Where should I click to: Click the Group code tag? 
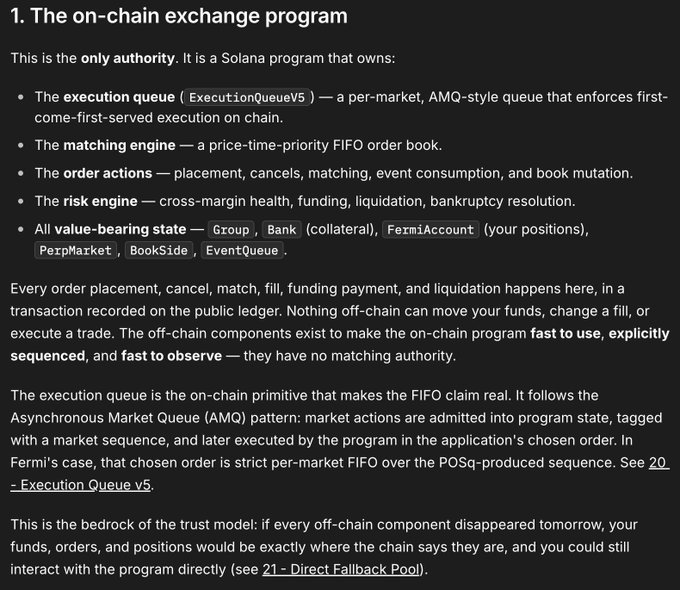tap(231, 229)
